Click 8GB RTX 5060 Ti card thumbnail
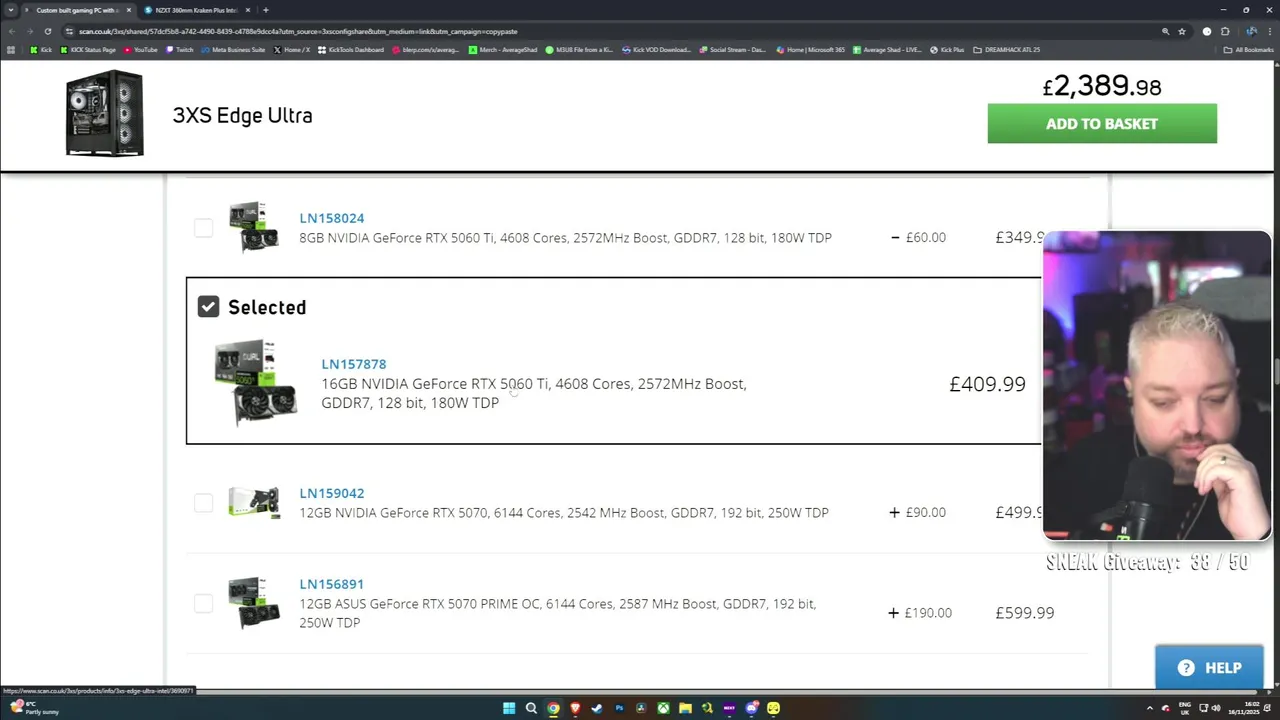The height and width of the screenshot is (720, 1280). [254, 227]
